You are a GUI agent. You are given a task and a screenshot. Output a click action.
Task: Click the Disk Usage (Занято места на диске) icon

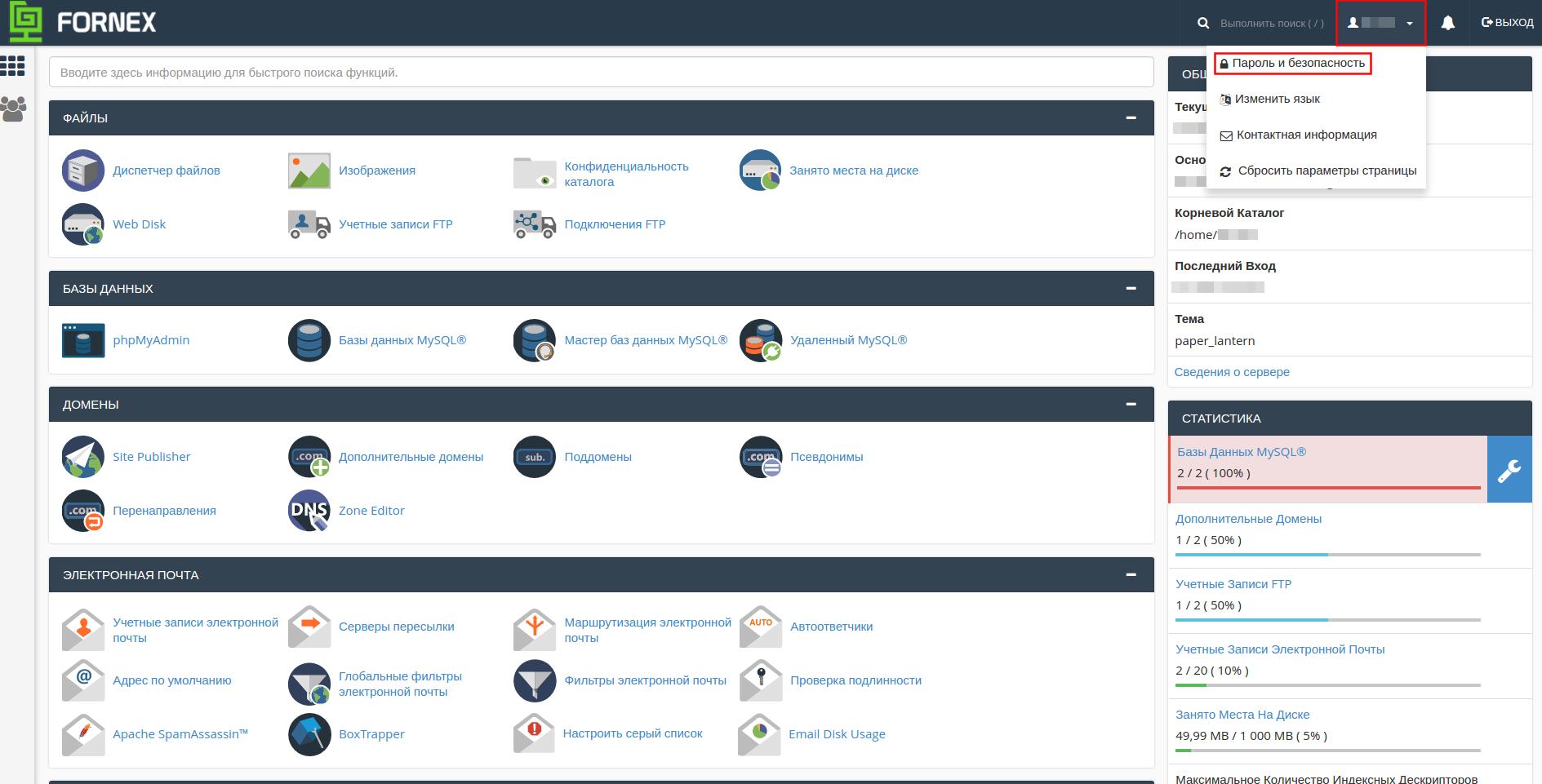point(761,171)
